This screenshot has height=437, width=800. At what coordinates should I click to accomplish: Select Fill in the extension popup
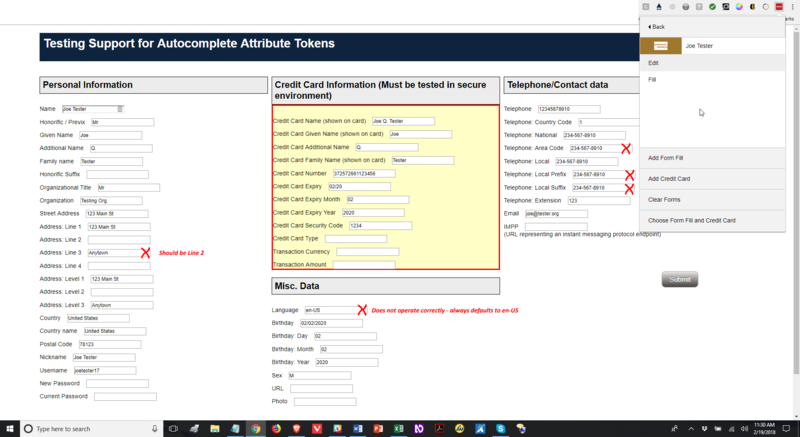click(652, 79)
